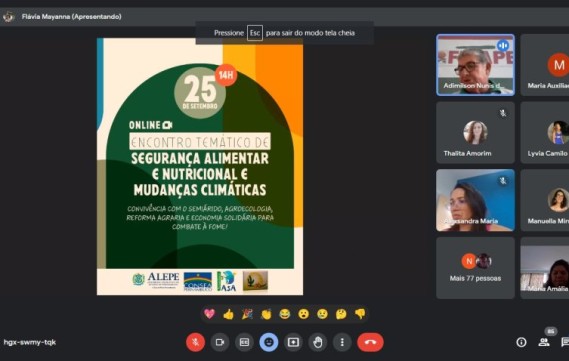Select Maria Amália video tile
This screenshot has height=361, width=569.
tap(545, 268)
